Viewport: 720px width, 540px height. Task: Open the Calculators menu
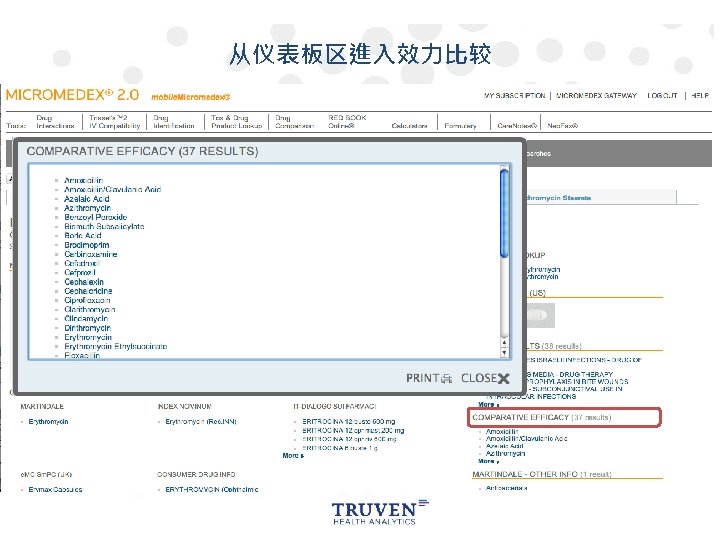point(409,126)
